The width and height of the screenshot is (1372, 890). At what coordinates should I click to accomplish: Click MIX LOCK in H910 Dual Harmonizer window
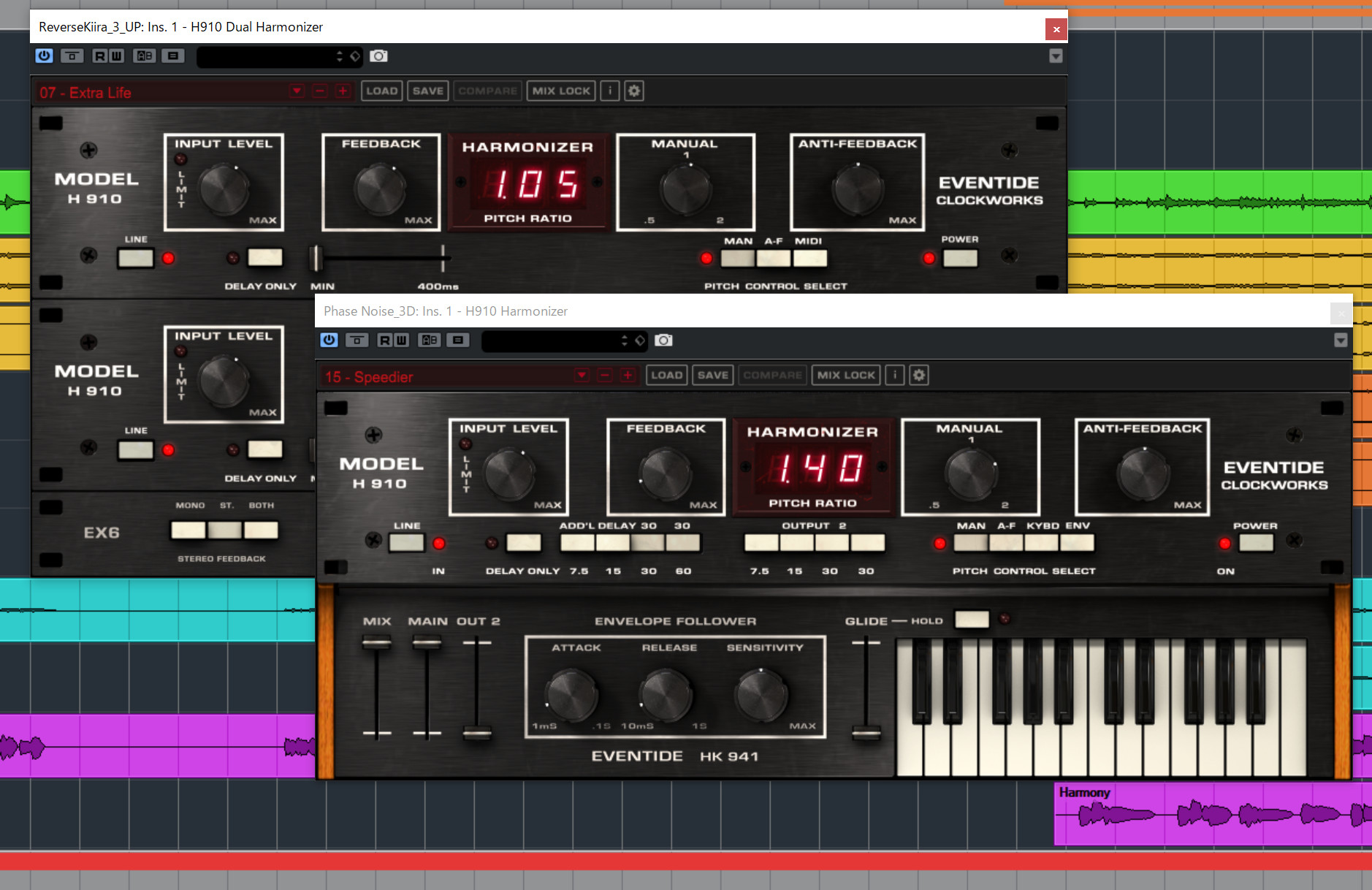[561, 91]
